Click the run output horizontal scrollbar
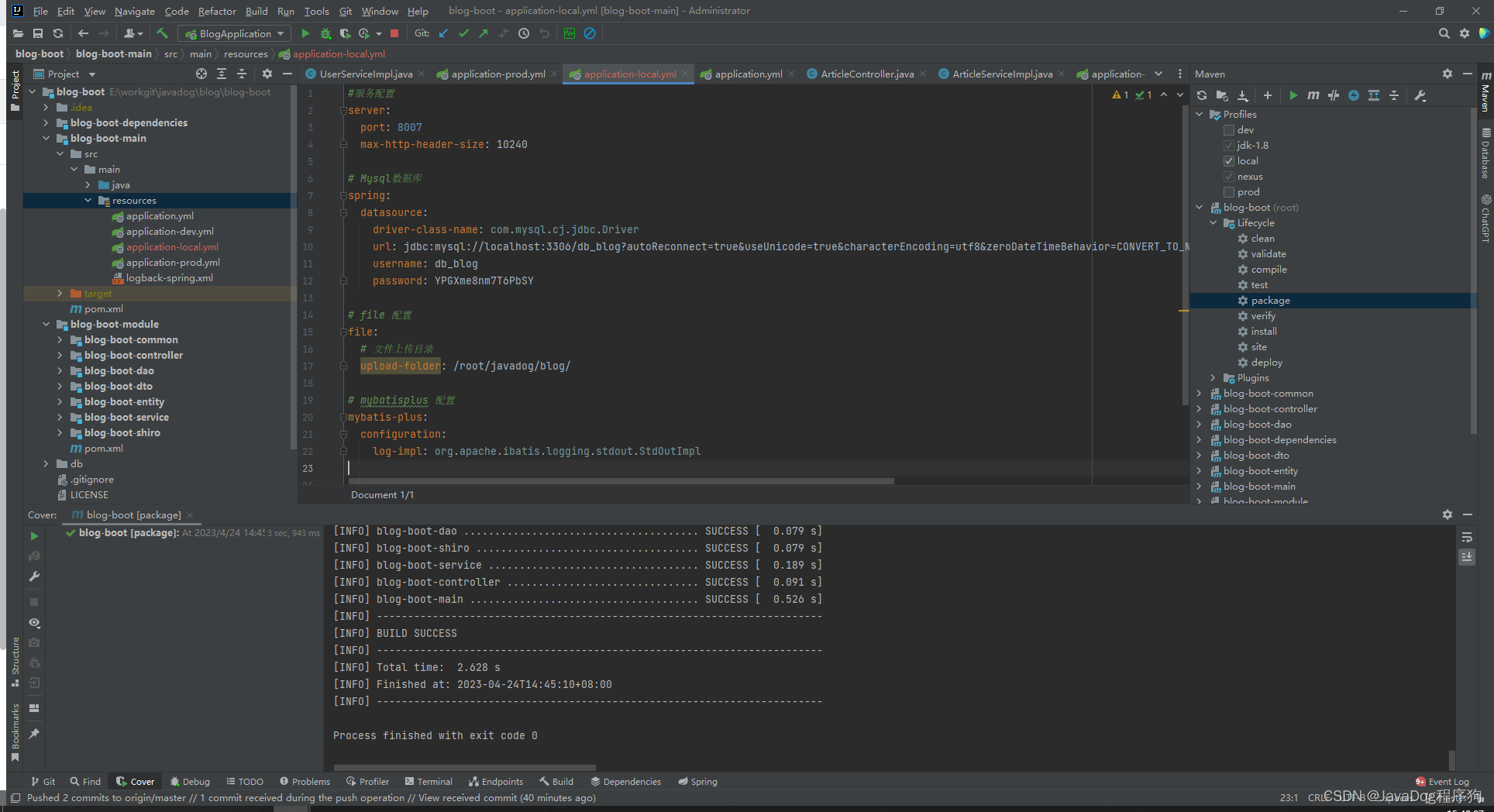The image size is (1494, 812). tap(464, 767)
